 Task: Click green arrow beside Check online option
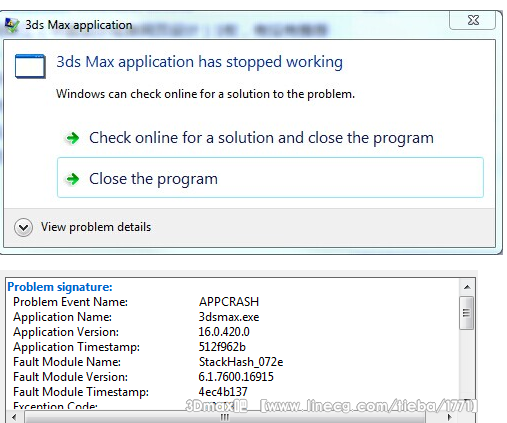(72, 138)
